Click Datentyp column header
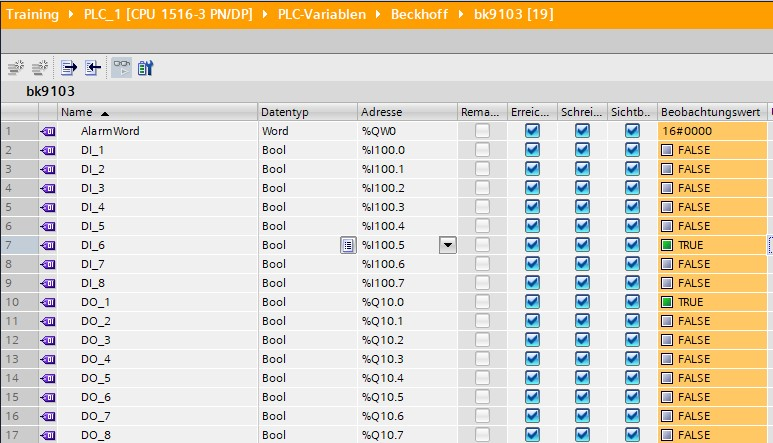This screenshot has width=773, height=443. pyautogui.click(x=308, y=112)
